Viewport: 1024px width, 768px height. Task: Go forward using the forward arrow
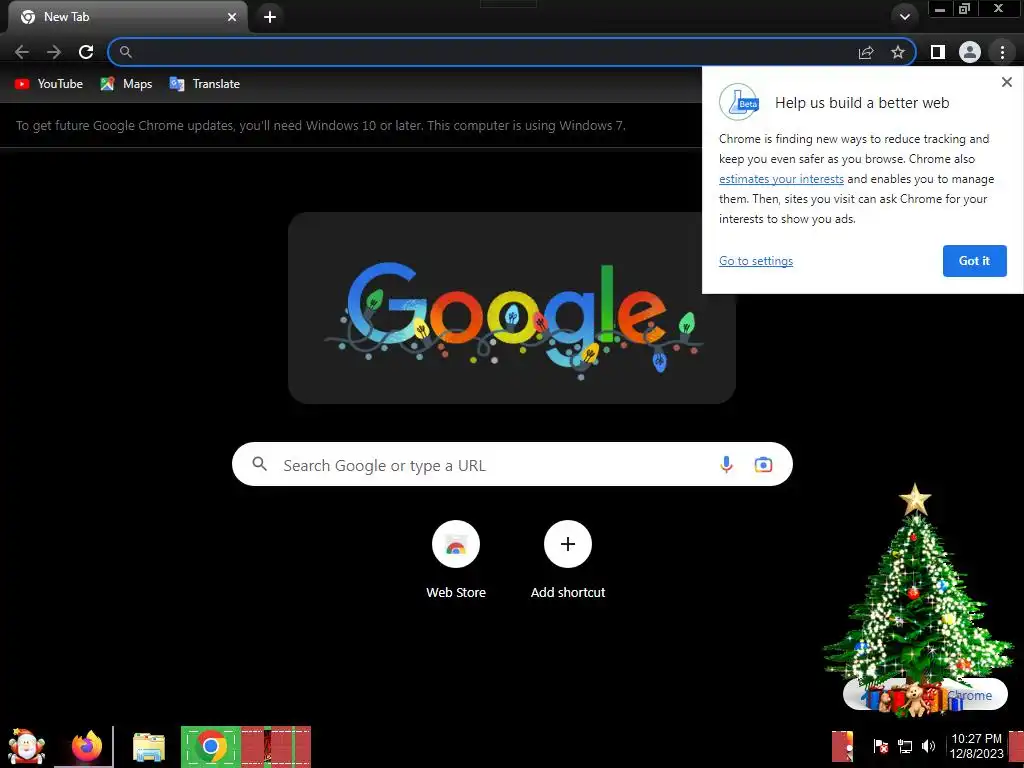click(54, 52)
